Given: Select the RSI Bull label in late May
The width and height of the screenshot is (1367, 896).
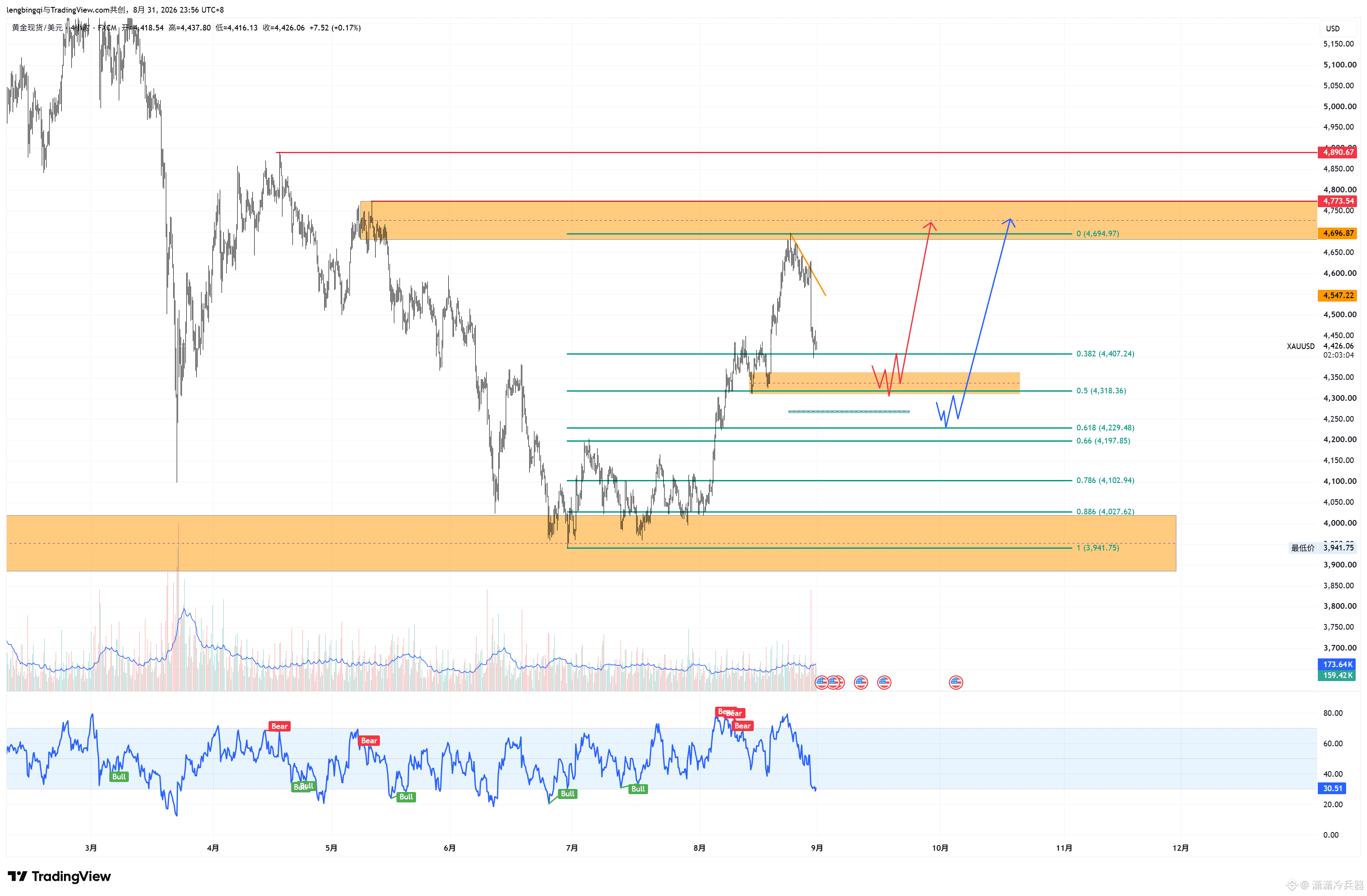Looking at the screenshot, I should [406, 797].
